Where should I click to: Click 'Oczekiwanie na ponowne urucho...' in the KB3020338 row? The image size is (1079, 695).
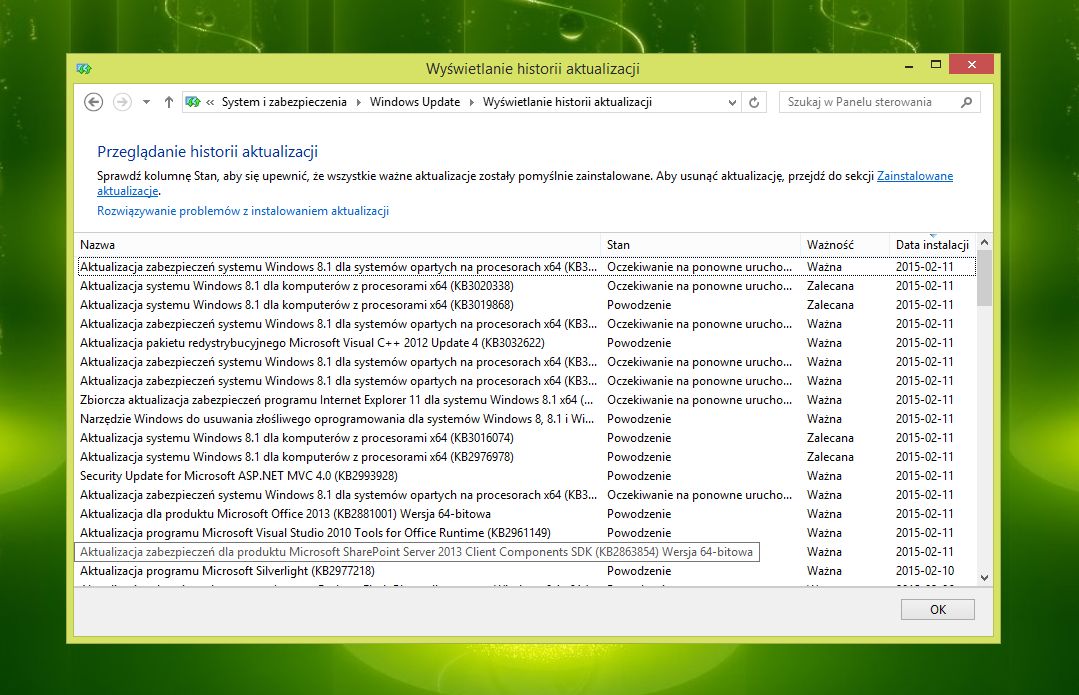click(x=699, y=286)
